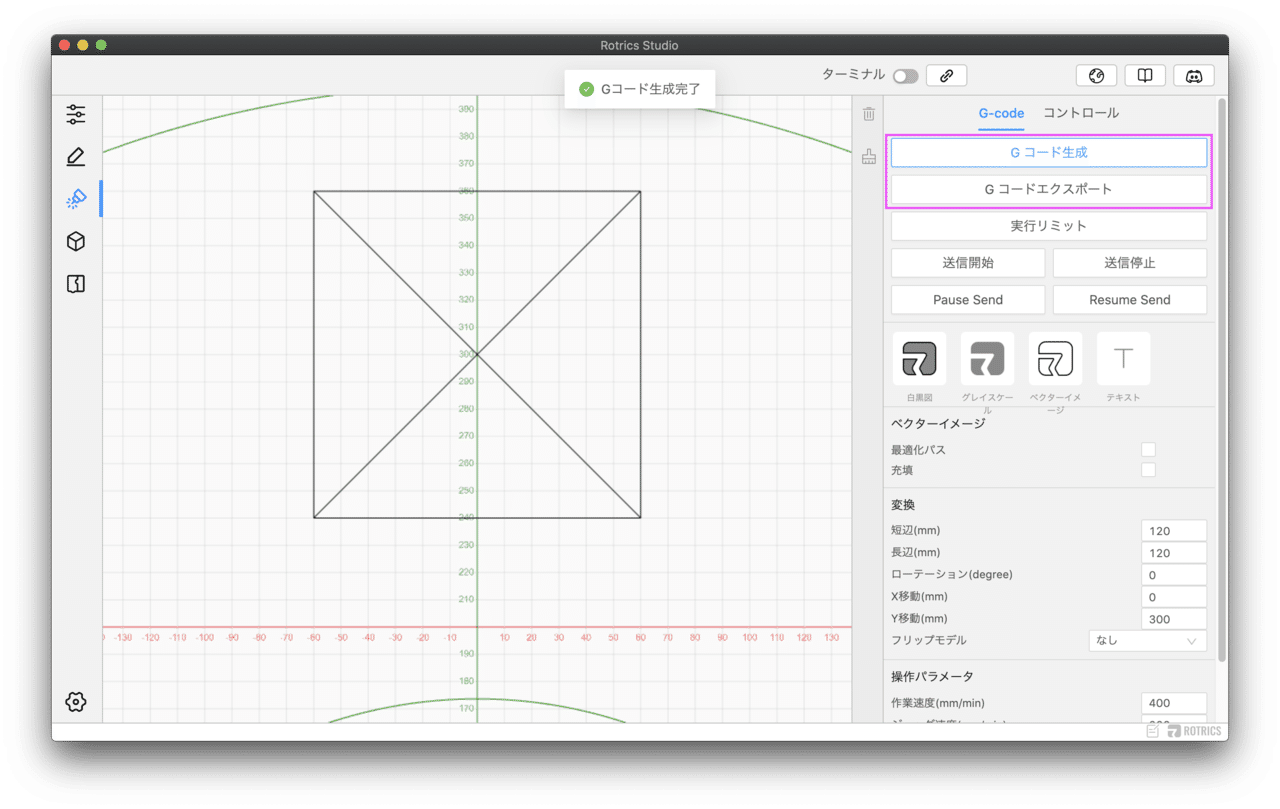Viewport: 1280px width, 809px height.
Task: Open the Discord community button
Action: (1194, 75)
